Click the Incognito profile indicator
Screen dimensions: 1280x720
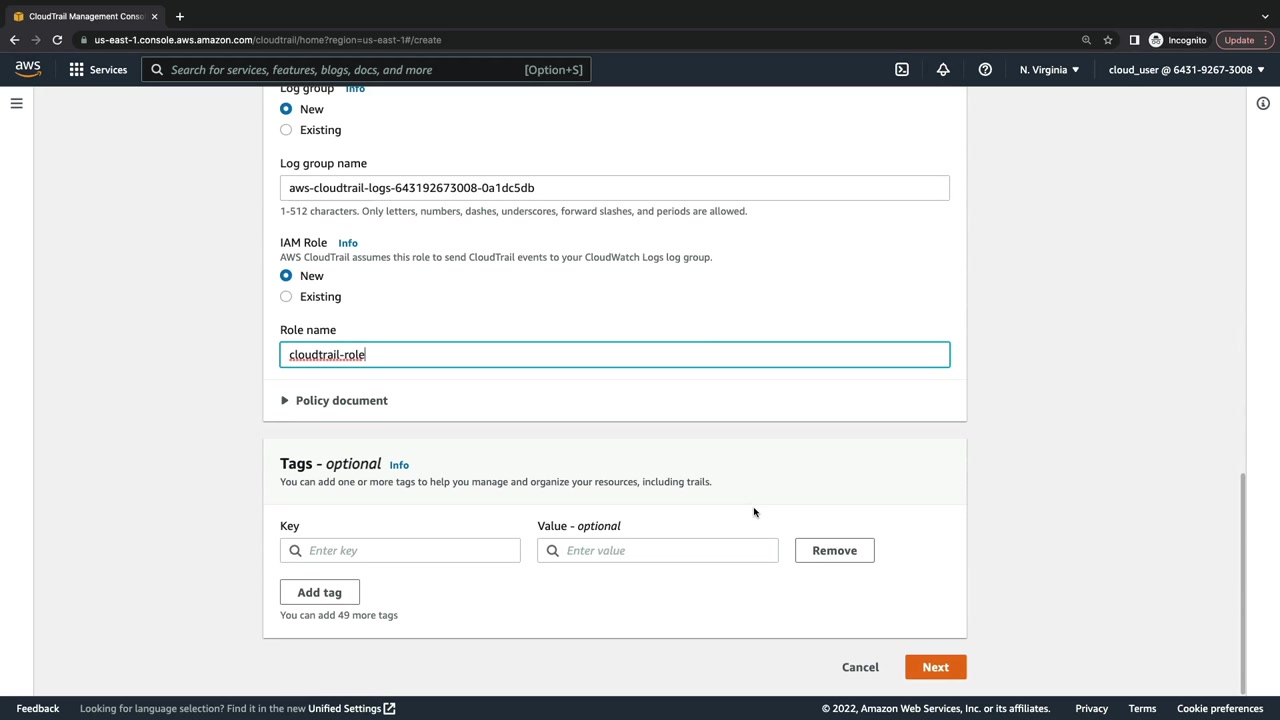point(1178,40)
